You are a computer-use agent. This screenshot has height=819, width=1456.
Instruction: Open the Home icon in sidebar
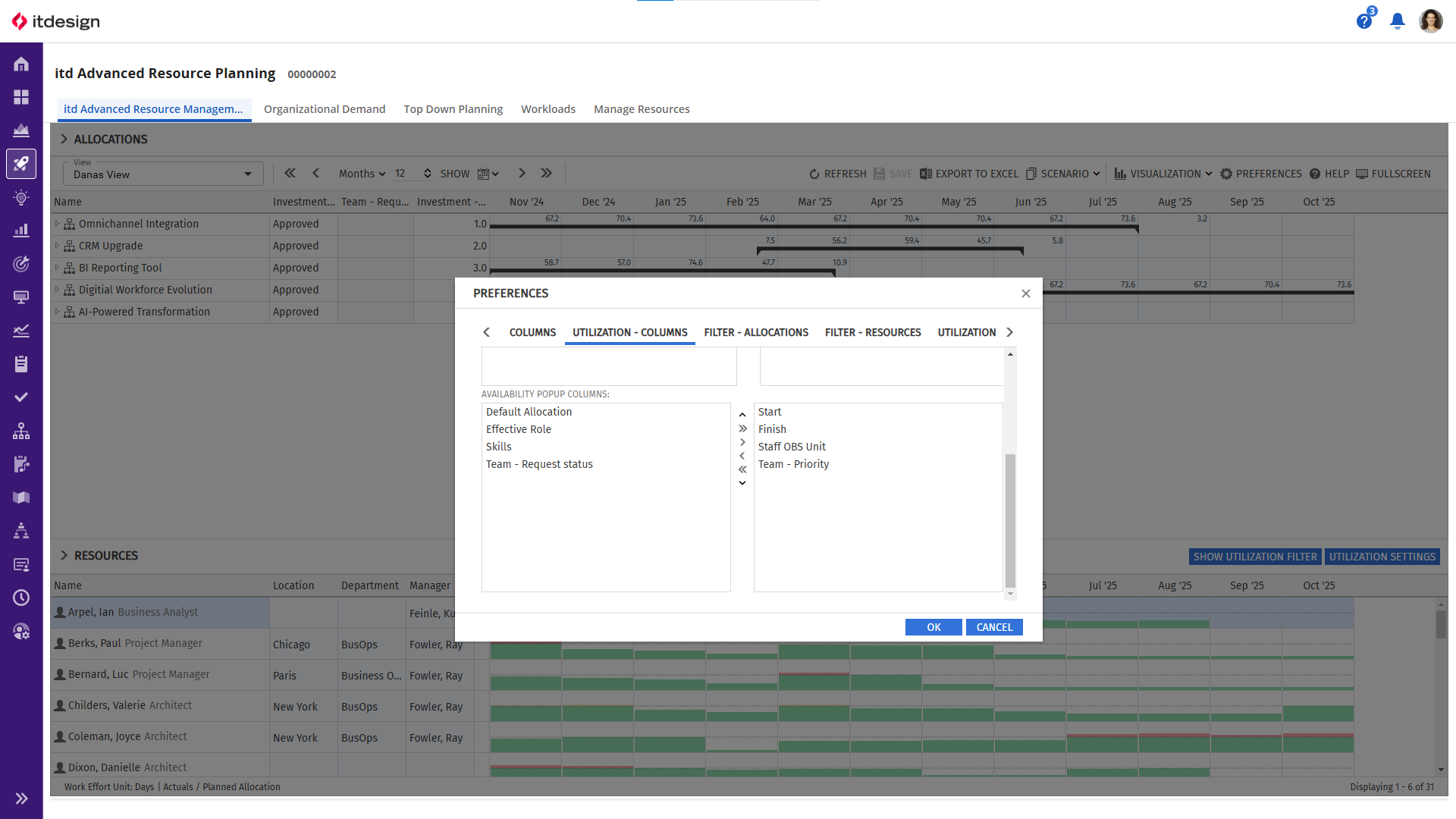tap(21, 64)
